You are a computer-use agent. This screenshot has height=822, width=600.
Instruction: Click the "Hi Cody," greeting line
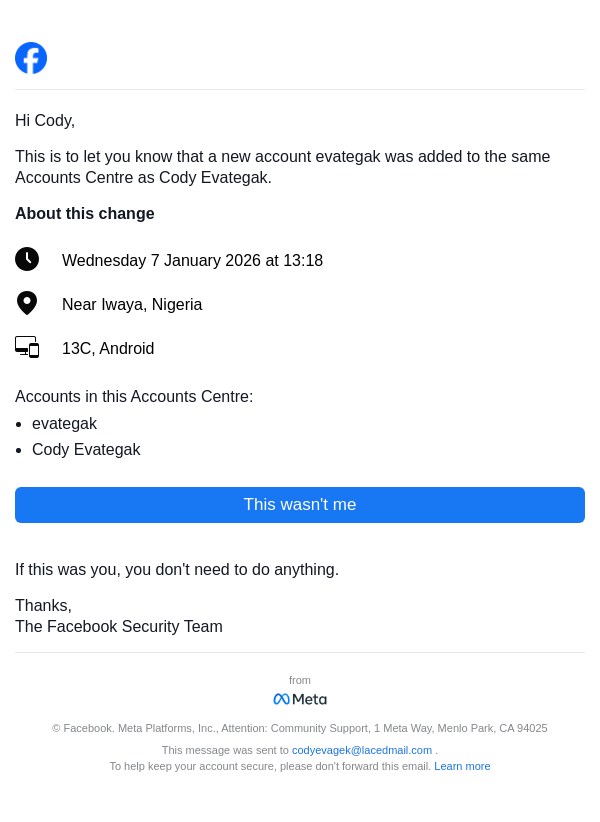click(x=45, y=120)
